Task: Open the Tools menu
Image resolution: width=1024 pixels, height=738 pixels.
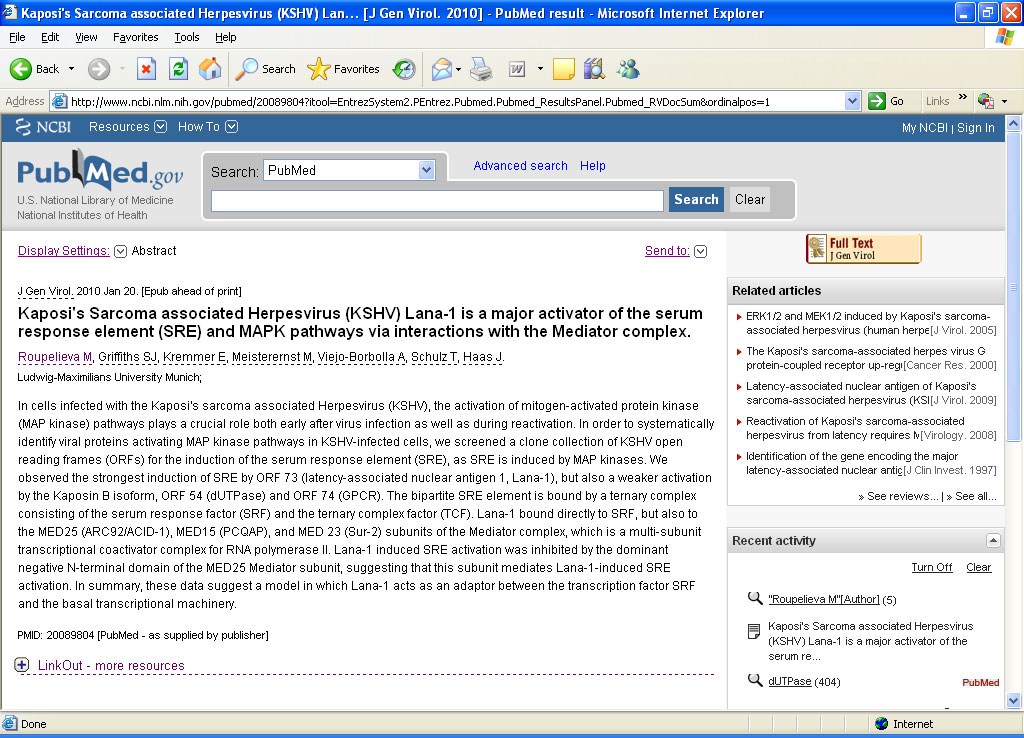Action: point(187,37)
